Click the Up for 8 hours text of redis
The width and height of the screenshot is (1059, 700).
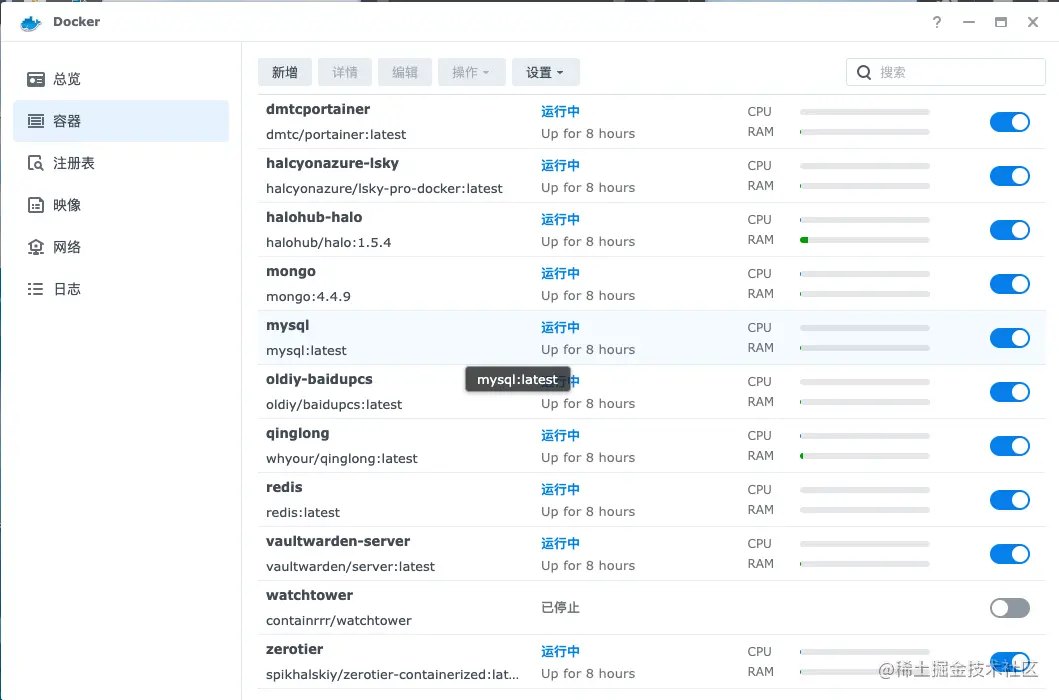point(588,511)
